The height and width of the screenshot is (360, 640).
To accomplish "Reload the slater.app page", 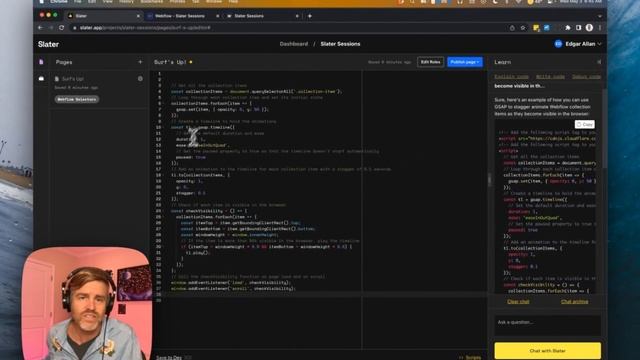I will (62, 28).
